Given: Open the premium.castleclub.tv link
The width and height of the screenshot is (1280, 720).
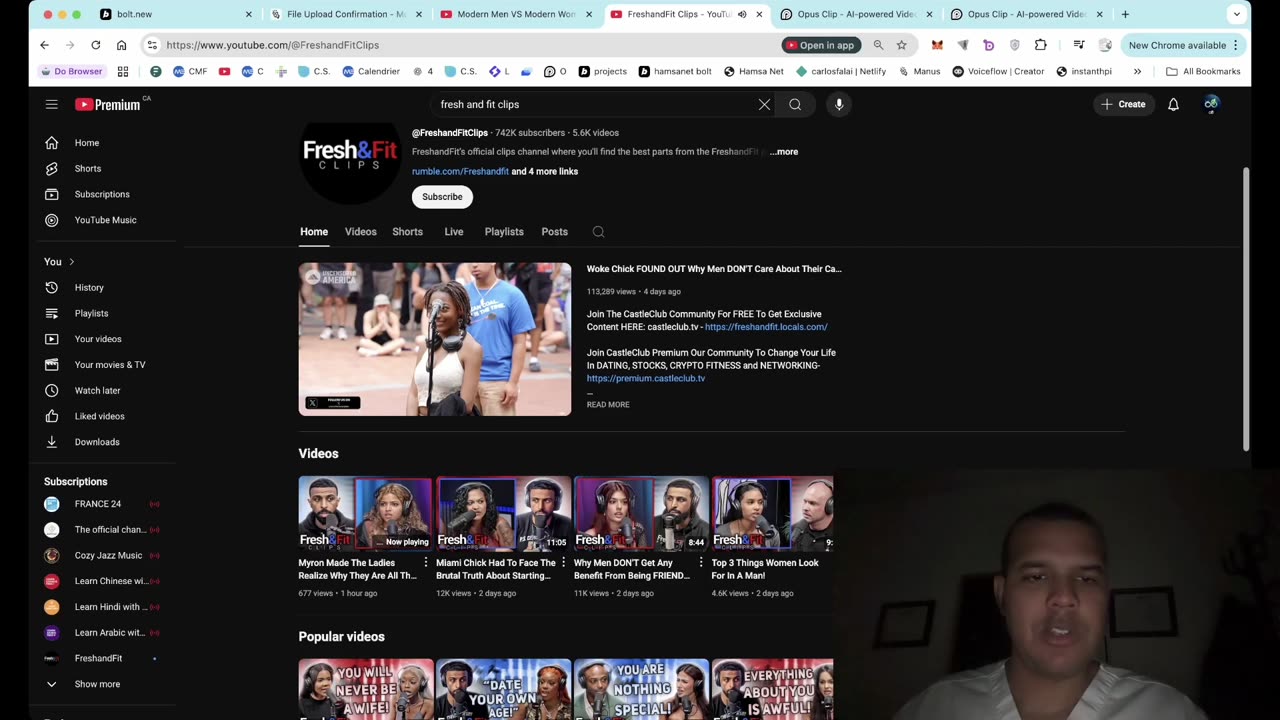Looking at the screenshot, I should click(x=646, y=379).
